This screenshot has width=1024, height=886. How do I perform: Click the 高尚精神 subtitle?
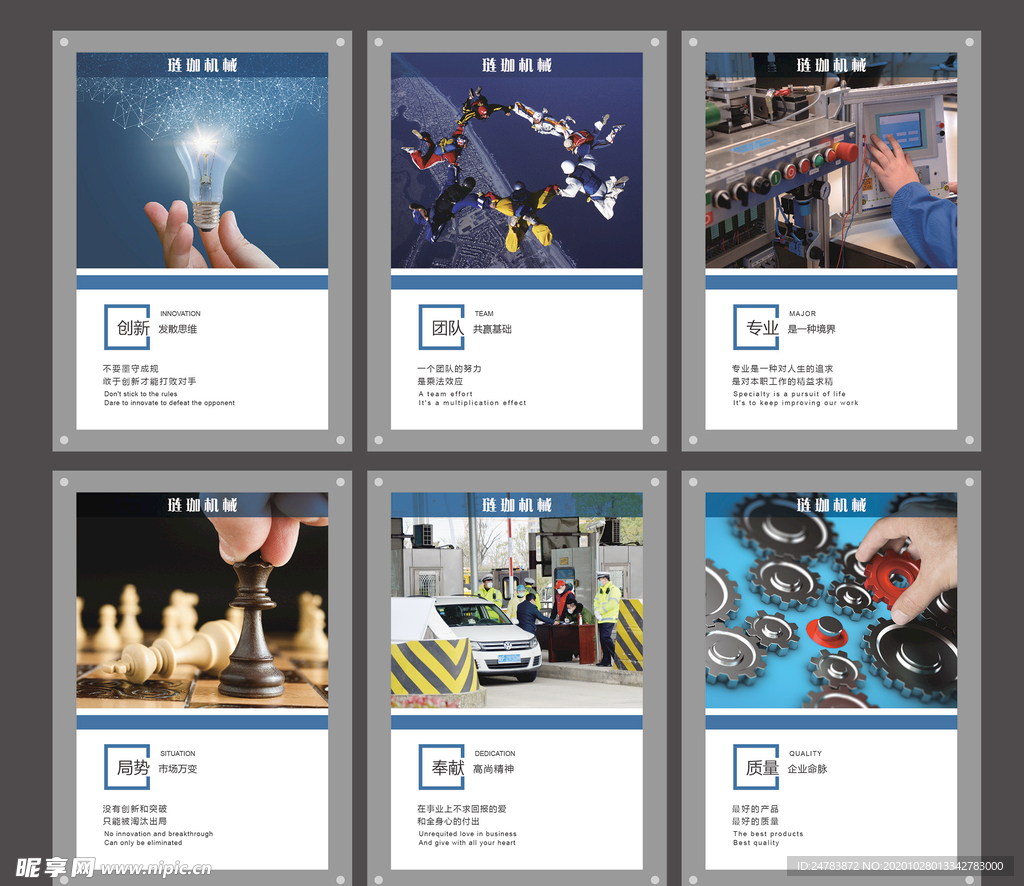click(493, 769)
